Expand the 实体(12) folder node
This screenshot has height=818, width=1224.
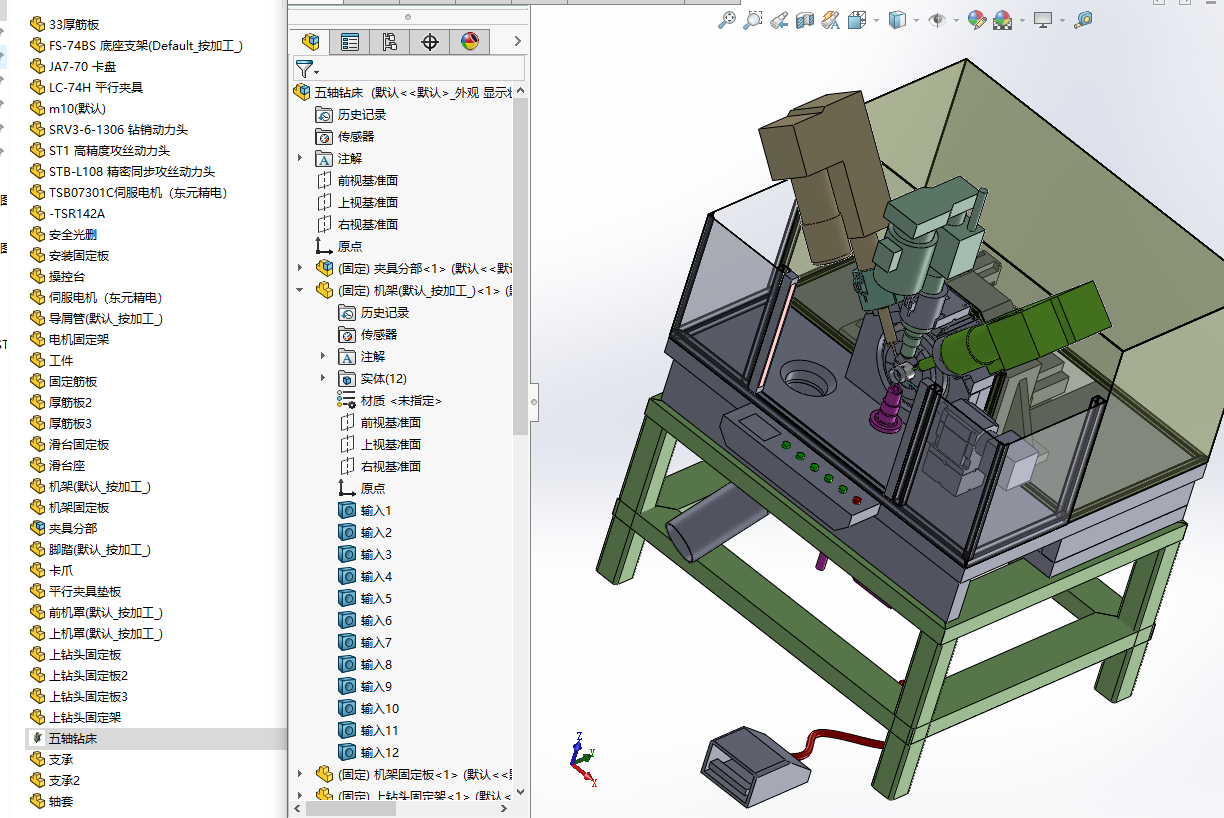pyautogui.click(x=323, y=378)
